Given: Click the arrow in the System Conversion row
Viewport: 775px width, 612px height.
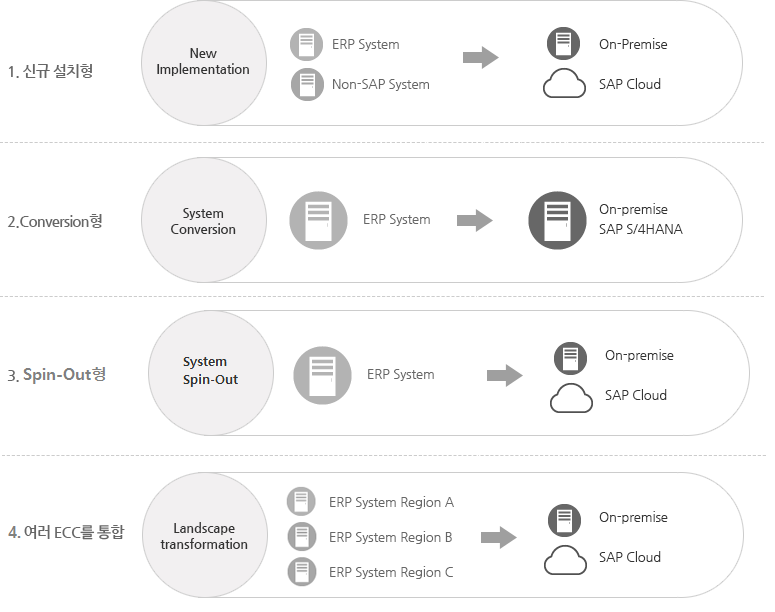Looking at the screenshot, I should [x=474, y=220].
